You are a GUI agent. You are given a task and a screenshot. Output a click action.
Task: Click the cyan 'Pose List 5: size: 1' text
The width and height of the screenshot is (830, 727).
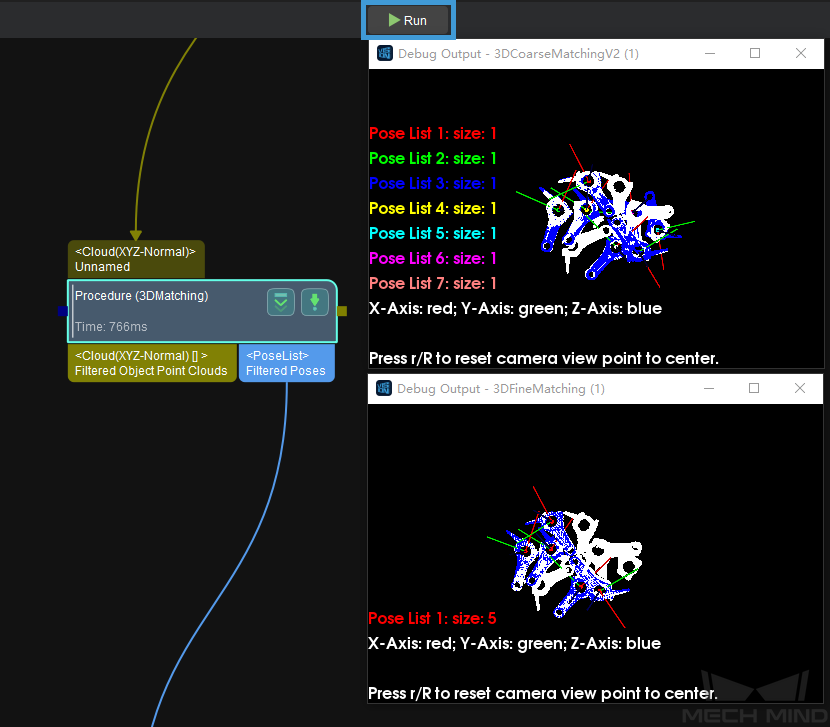(x=433, y=234)
